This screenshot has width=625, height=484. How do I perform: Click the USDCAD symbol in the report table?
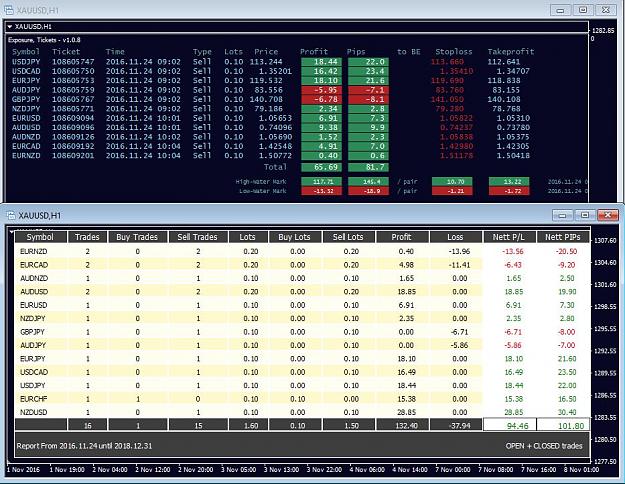coord(34,372)
